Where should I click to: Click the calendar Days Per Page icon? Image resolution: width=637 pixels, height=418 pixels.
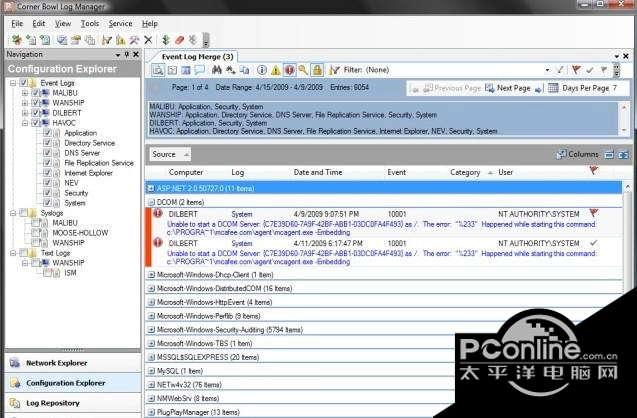553,88
